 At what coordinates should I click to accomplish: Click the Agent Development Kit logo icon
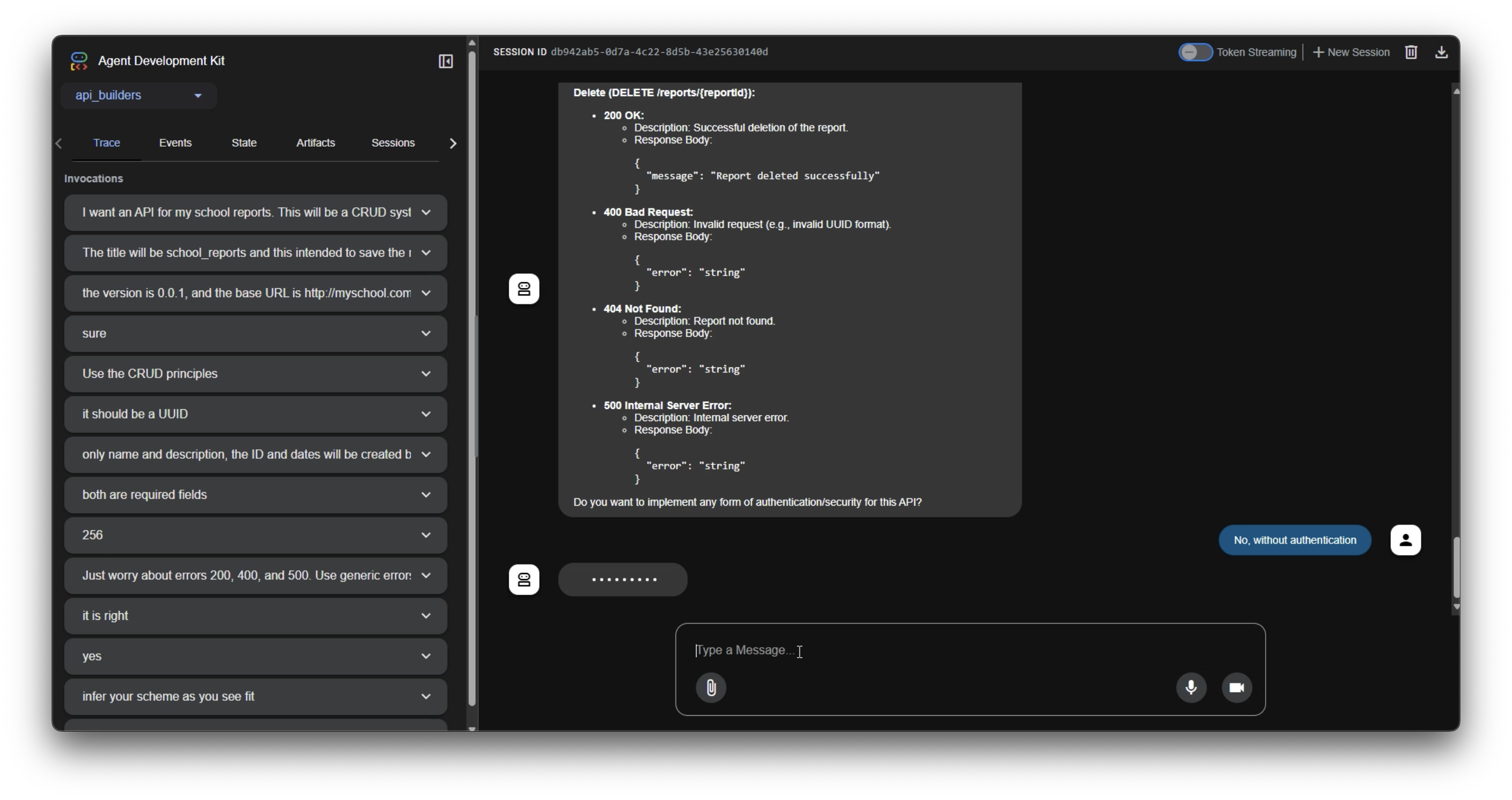point(78,61)
